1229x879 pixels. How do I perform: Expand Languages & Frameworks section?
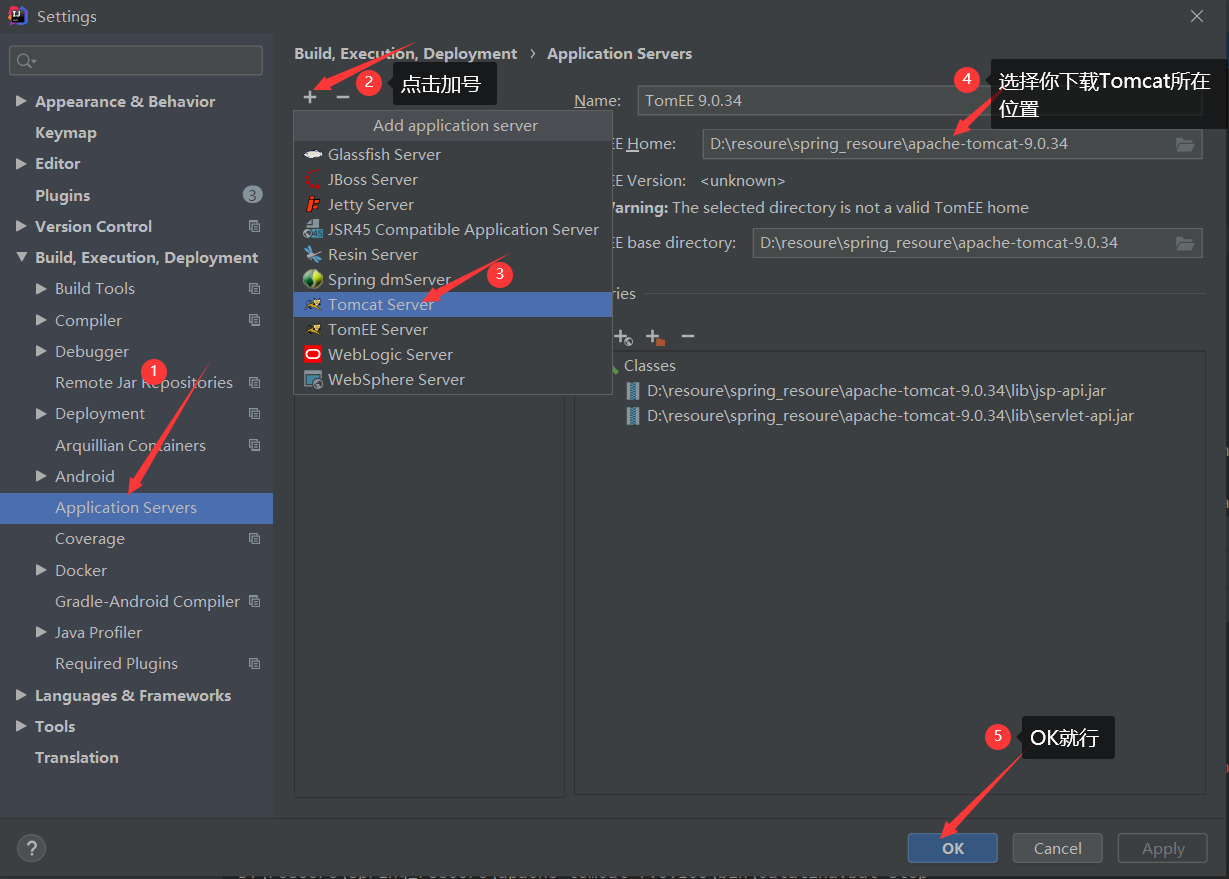21,696
